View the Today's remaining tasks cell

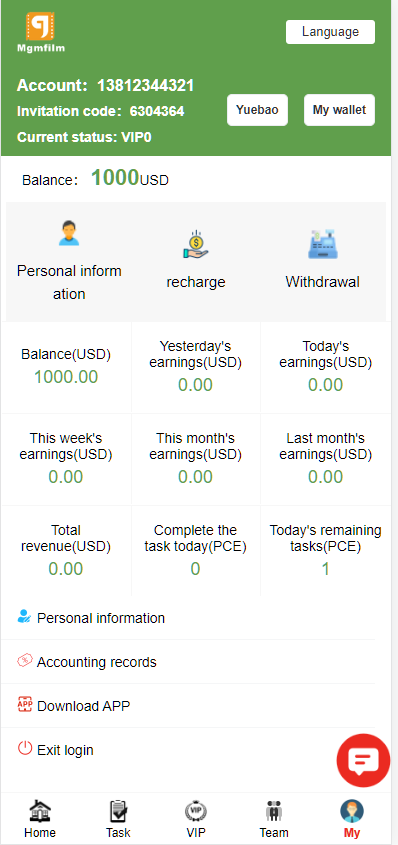[x=325, y=550]
